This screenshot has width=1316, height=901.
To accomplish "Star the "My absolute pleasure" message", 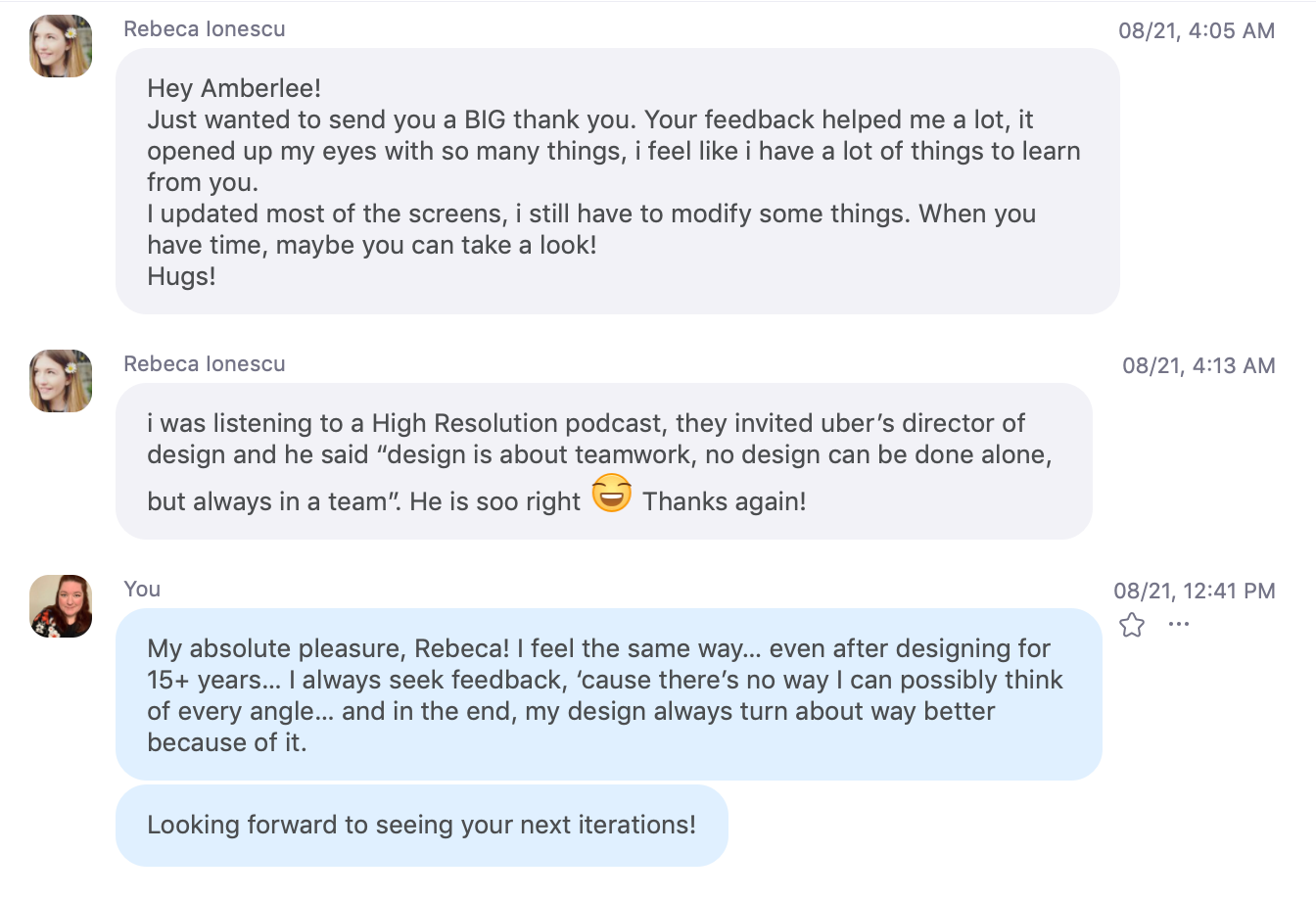I will pos(1132,625).
